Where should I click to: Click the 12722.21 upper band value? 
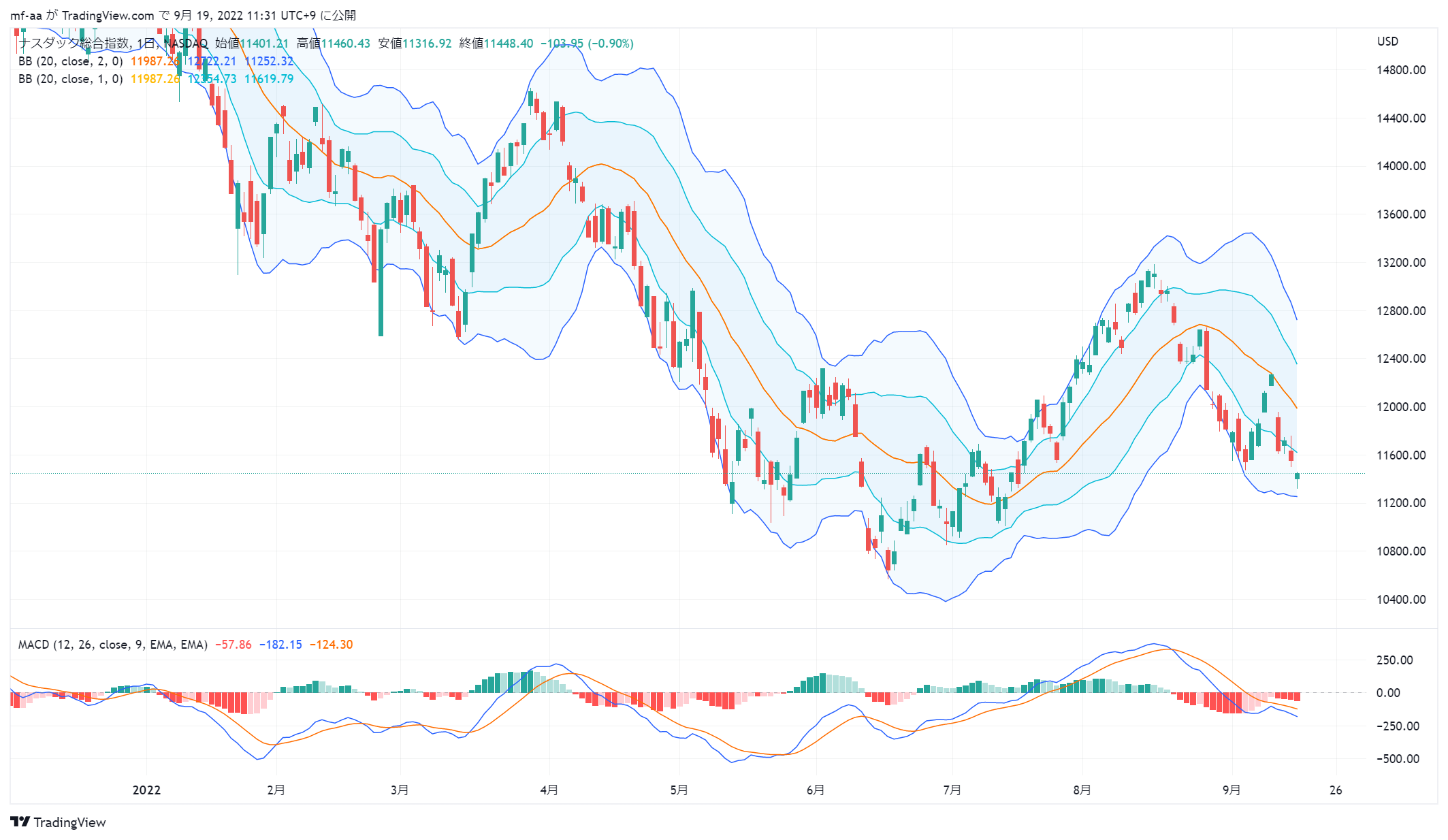212,61
